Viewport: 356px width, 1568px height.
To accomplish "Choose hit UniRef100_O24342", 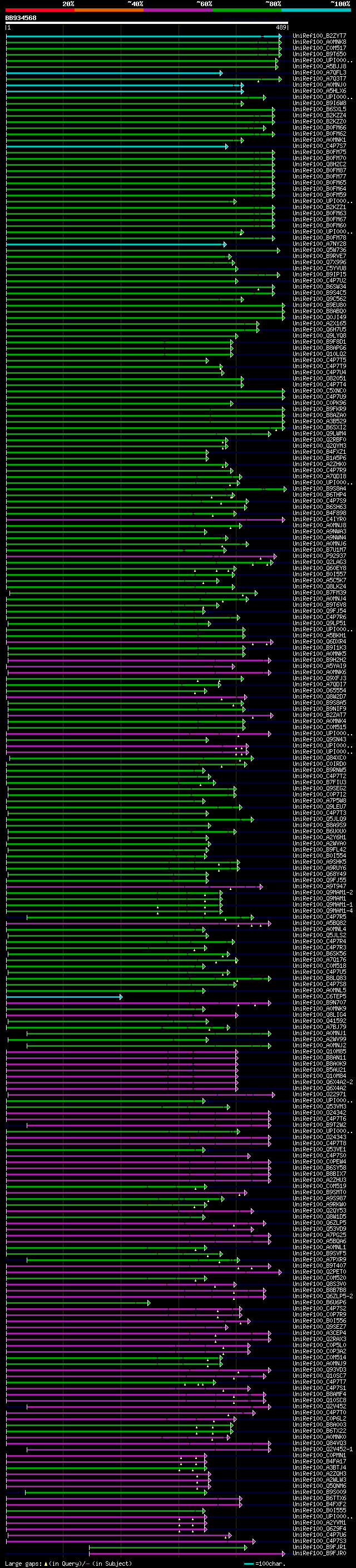I will [x=319, y=1112].
